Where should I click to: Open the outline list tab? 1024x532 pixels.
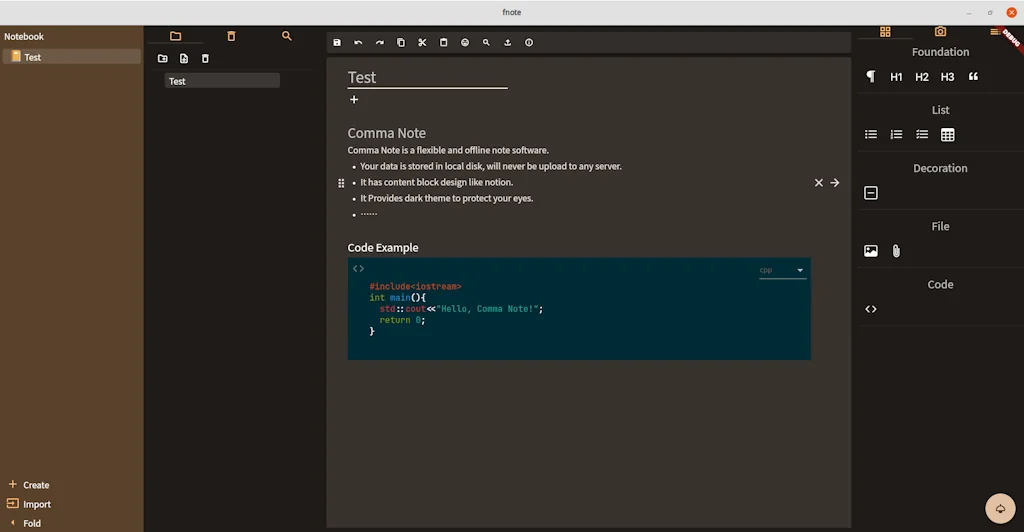pyautogui.click(x=994, y=31)
